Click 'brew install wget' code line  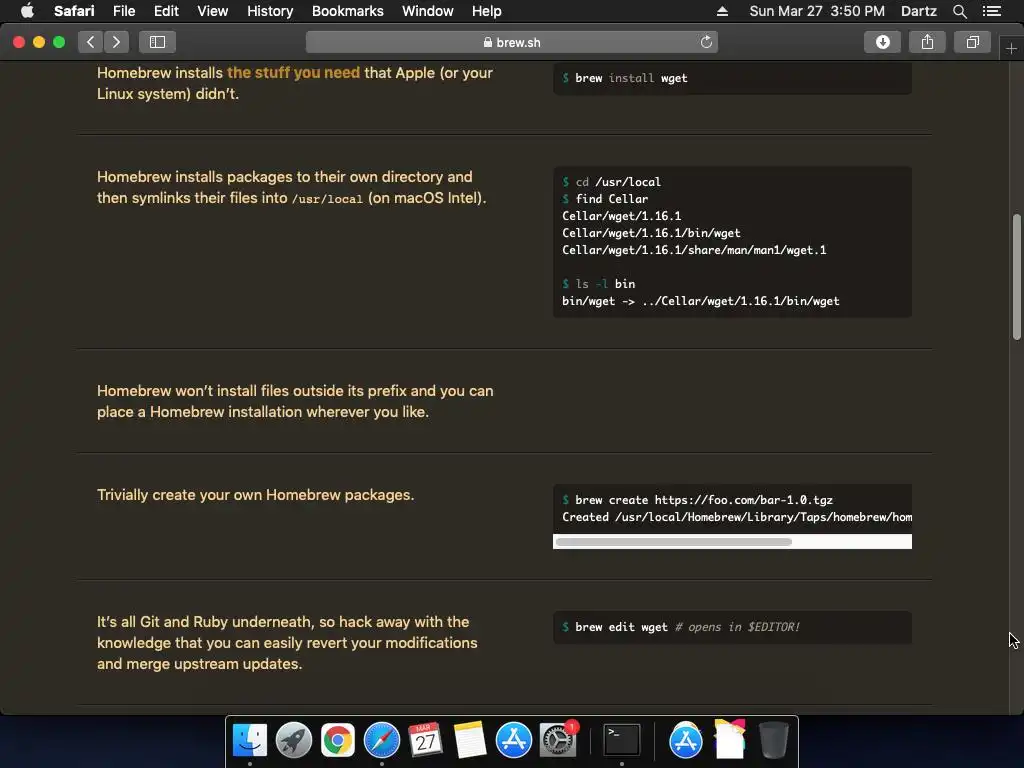625,78
